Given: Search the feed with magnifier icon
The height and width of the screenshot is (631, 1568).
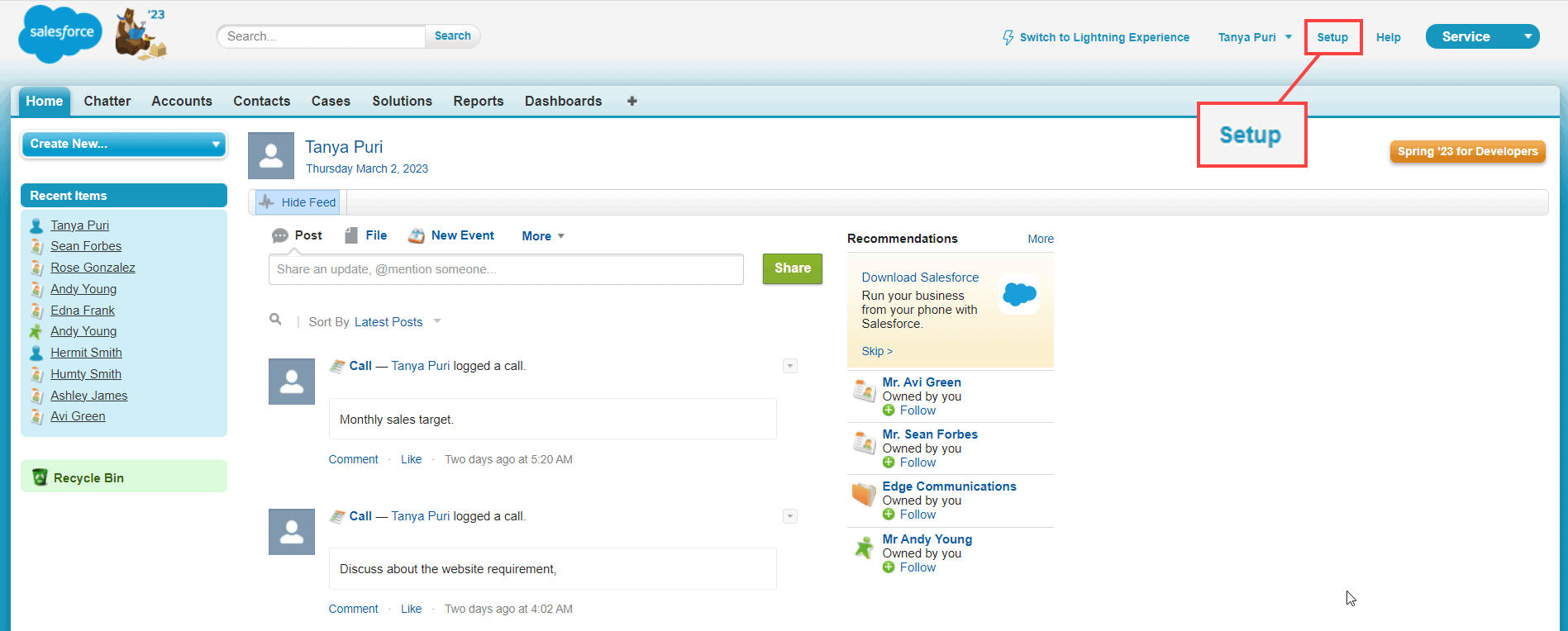Looking at the screenshot, I should [275, 320].
